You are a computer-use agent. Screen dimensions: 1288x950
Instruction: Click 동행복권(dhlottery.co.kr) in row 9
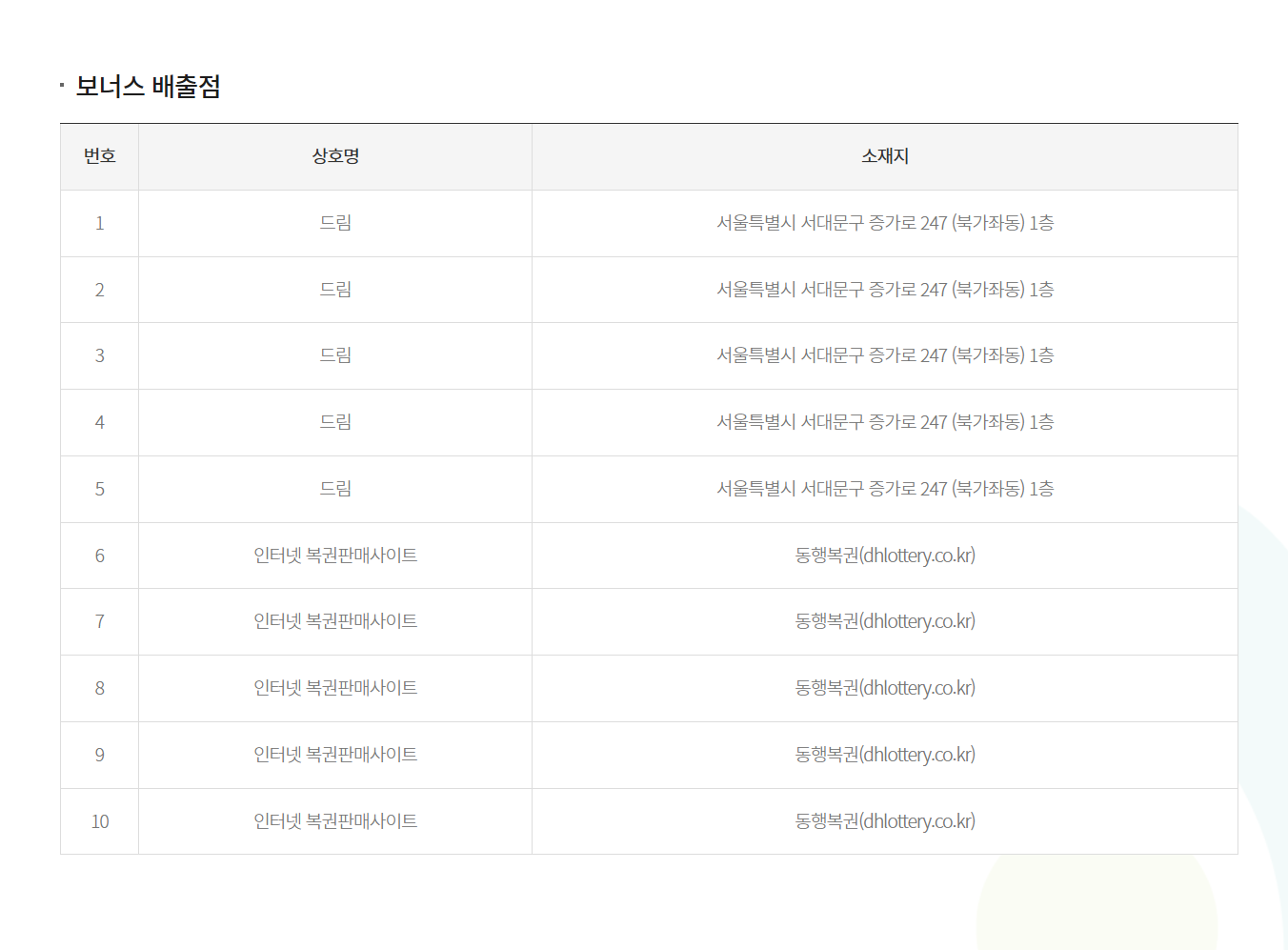(x=885, y=755)
